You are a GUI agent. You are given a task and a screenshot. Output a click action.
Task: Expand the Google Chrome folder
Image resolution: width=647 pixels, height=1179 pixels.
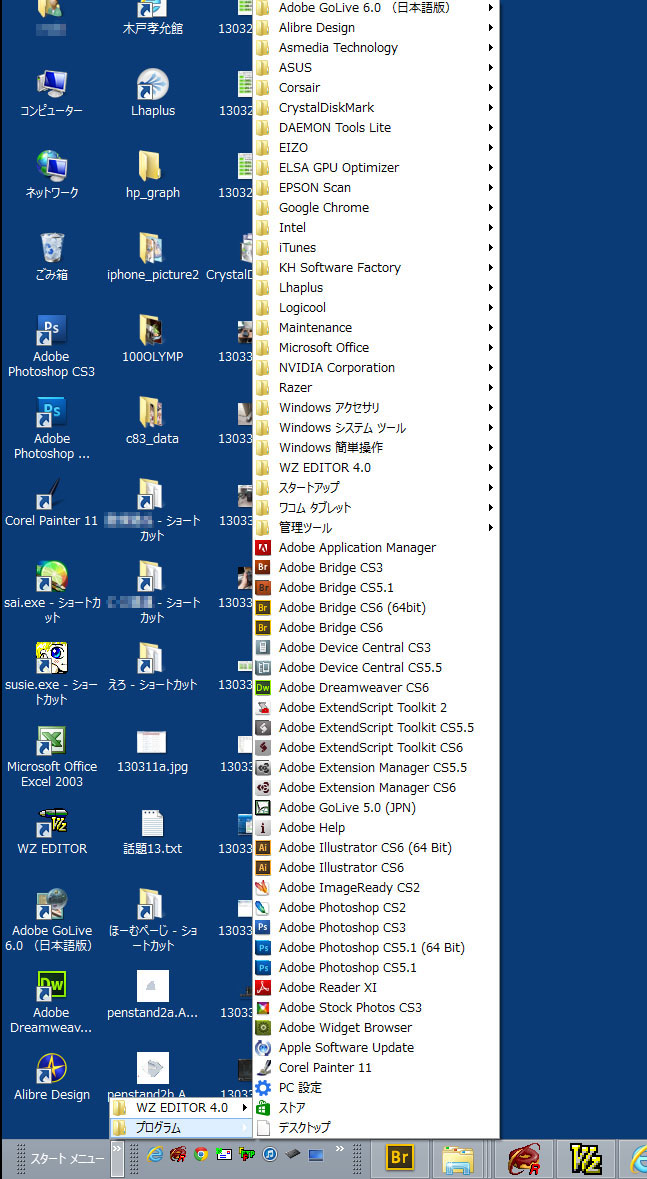click(x=376, y=208)
